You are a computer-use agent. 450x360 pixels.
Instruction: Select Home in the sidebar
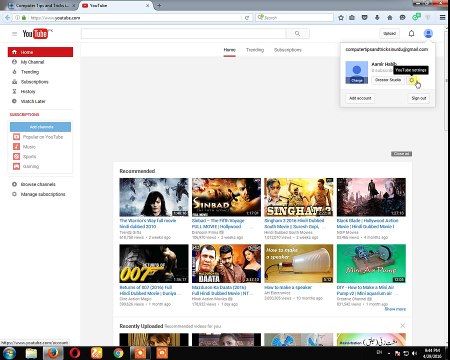coord(40,52)
